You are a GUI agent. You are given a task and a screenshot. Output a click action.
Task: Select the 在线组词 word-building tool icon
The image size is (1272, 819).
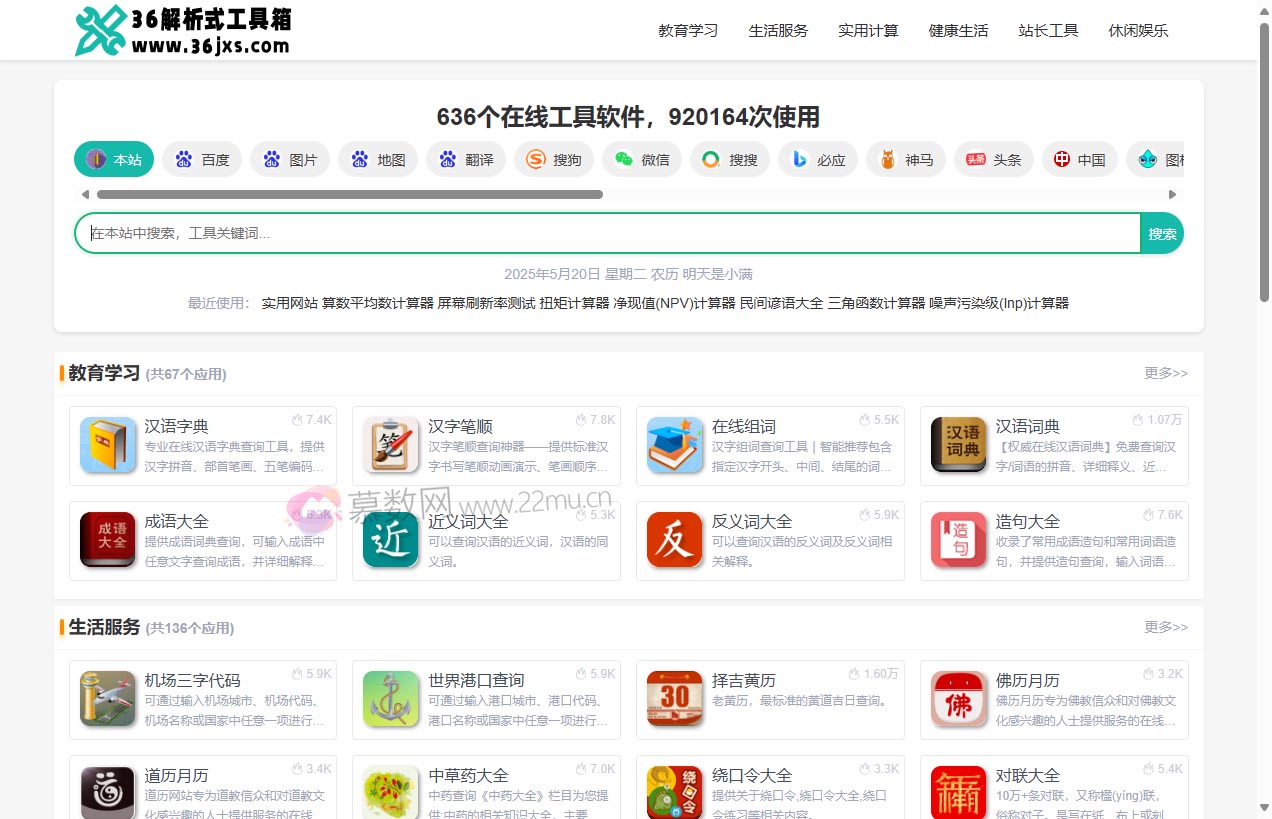tap(674, 446)
